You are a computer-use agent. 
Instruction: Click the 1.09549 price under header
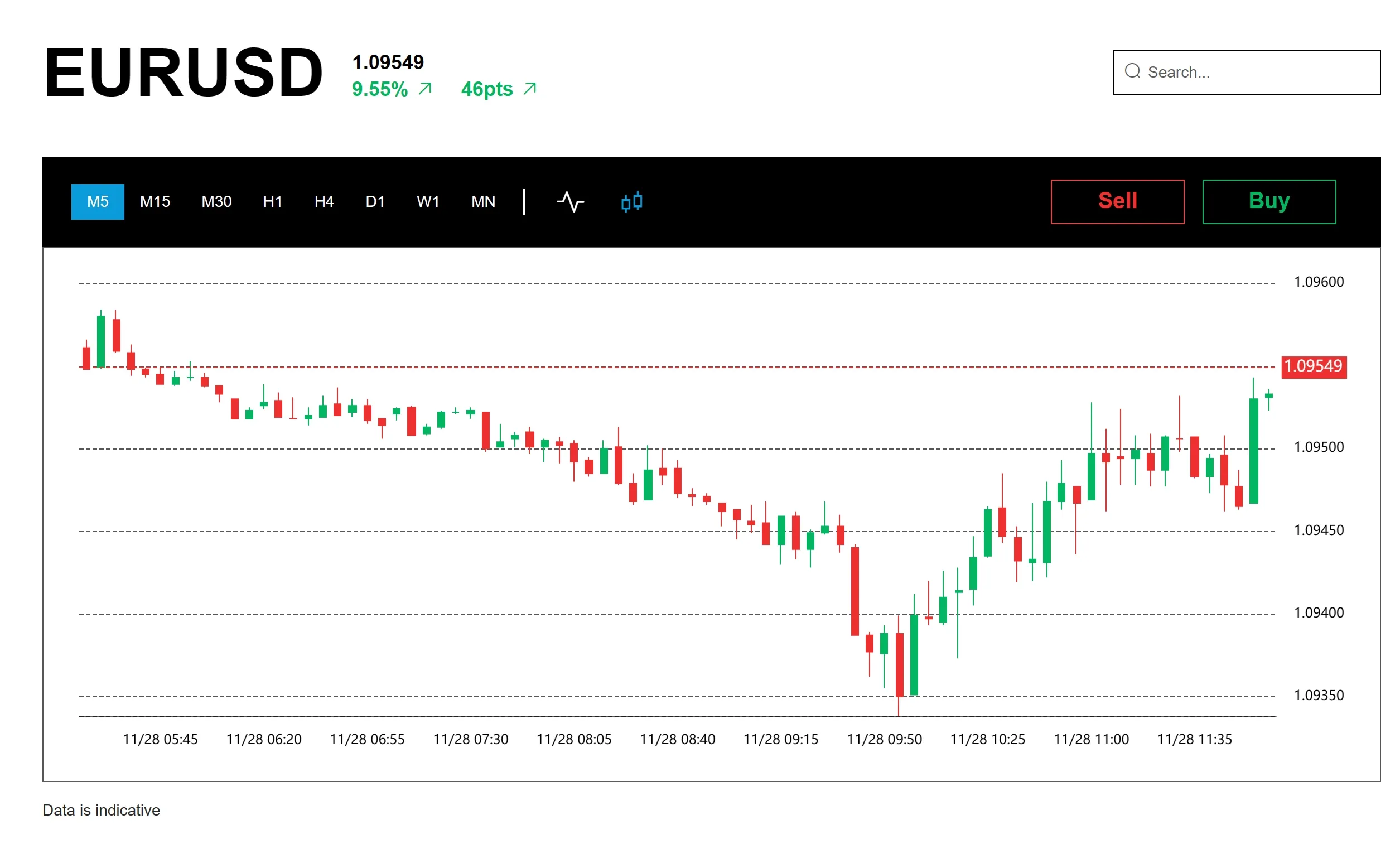[x=388, y=62]
